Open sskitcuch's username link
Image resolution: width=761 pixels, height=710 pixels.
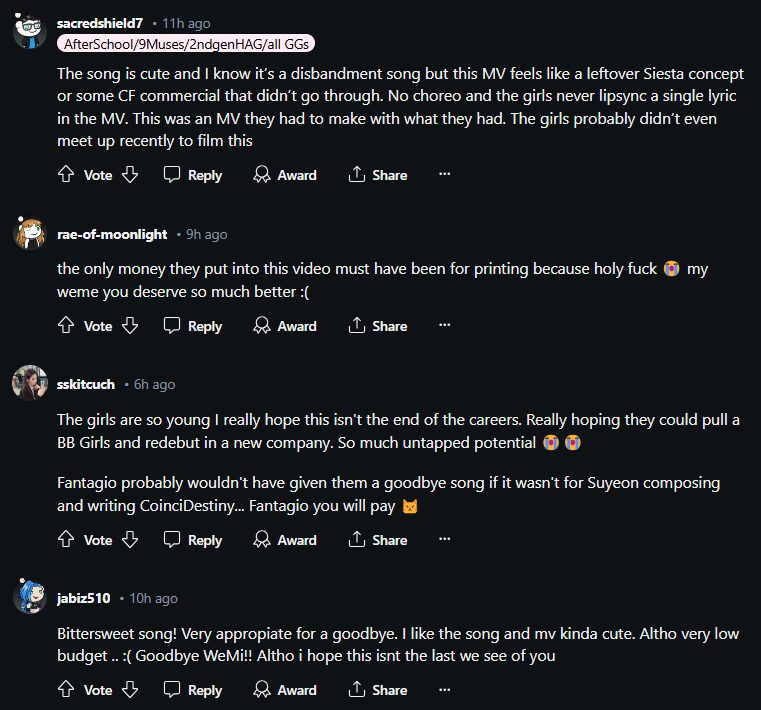[x=86, y=384]
